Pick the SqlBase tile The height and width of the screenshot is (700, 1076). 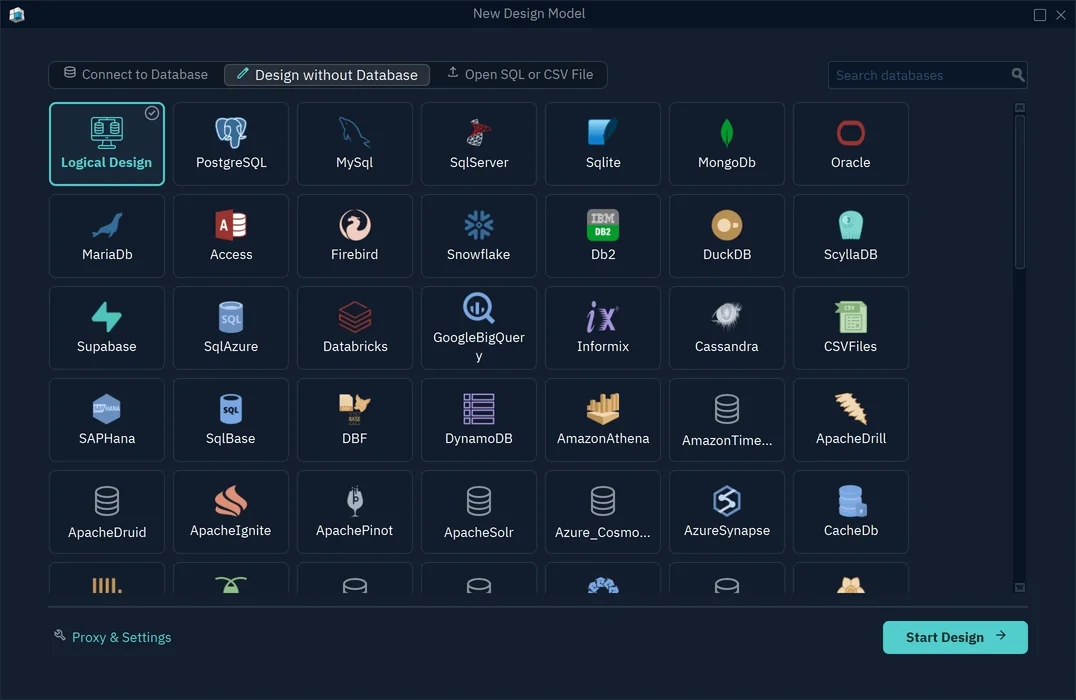coord(231,420)
